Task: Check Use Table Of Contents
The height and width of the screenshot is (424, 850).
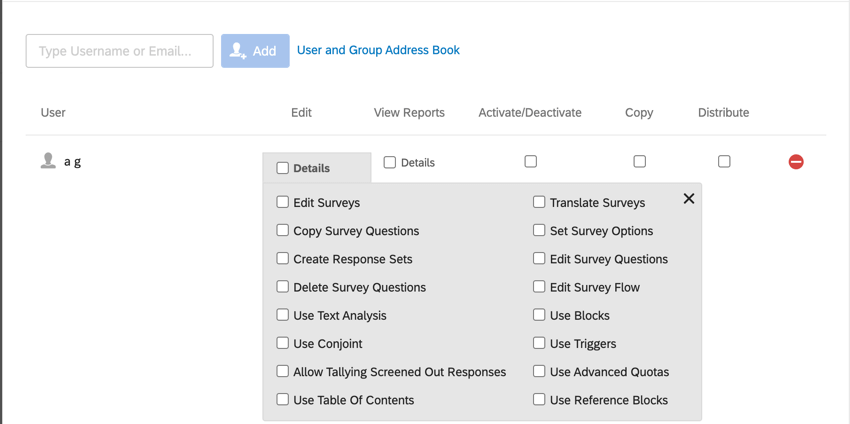Action: coord(282,400)
